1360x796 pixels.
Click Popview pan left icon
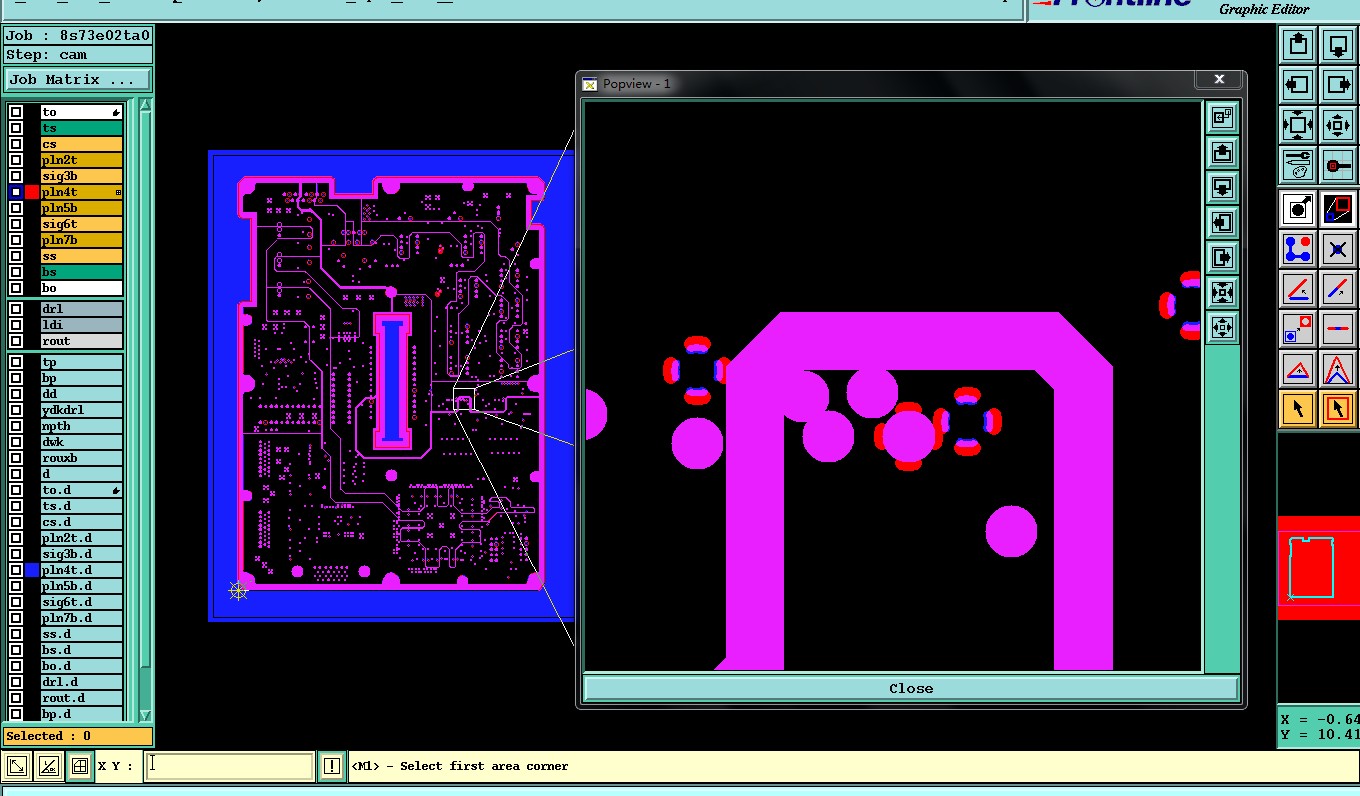pos(1222,223)
